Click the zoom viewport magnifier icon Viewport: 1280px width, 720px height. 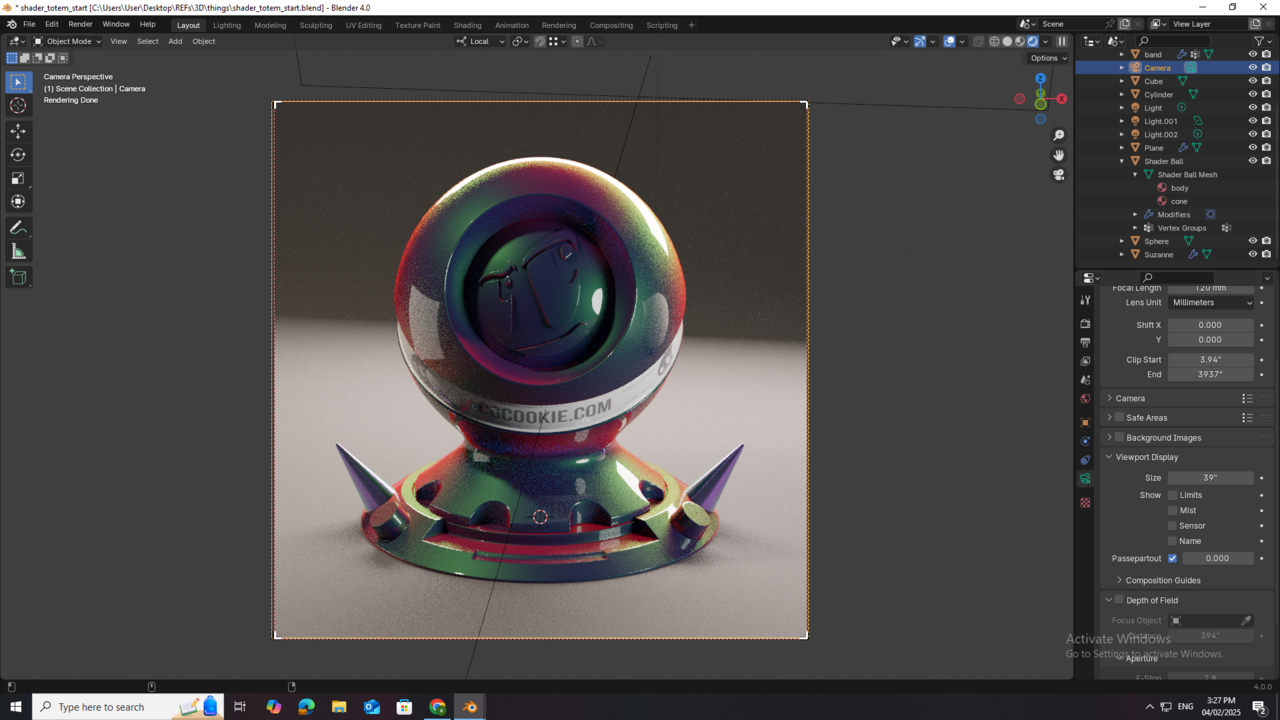pos(1059,135)
